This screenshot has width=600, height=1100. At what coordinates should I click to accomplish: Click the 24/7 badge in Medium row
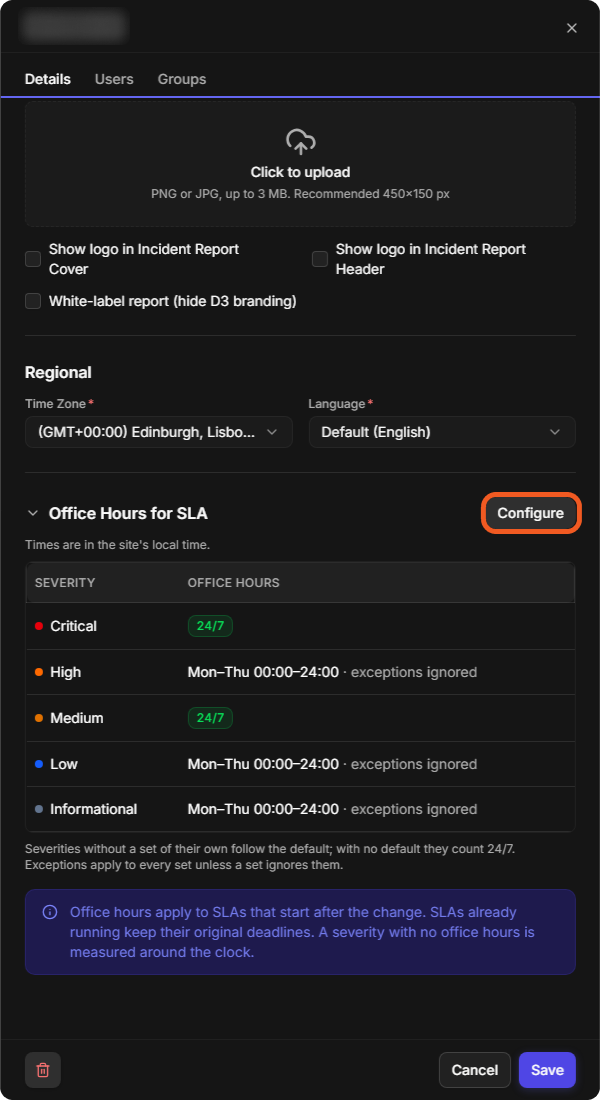(x=210, y=718)
